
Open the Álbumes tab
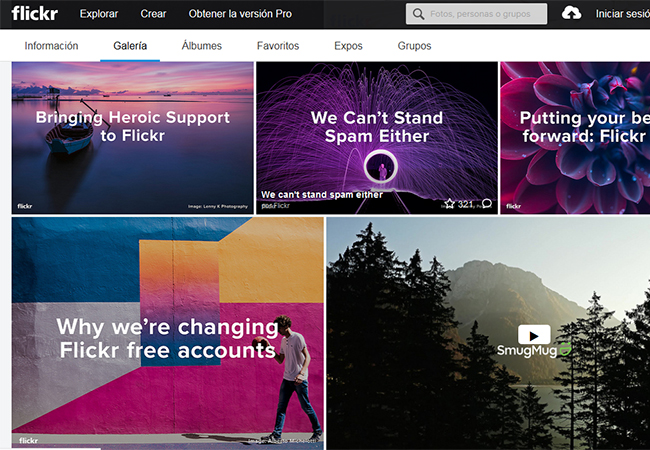[x=201, y=46]
